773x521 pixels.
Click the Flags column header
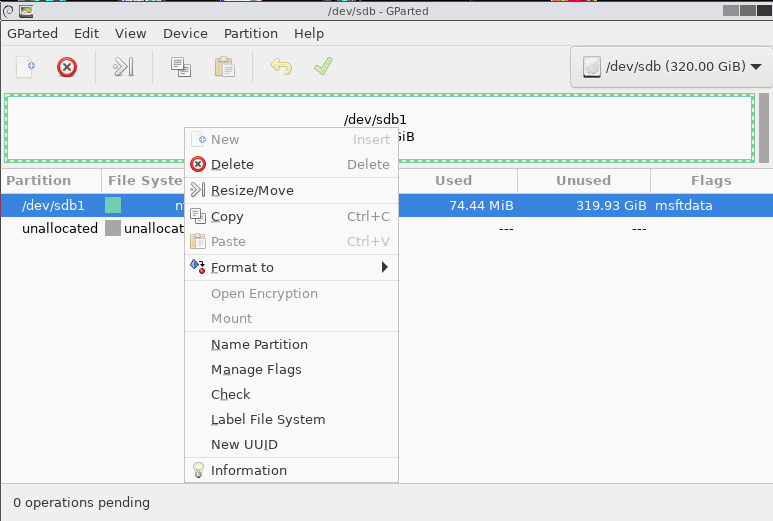click(710, 181)
